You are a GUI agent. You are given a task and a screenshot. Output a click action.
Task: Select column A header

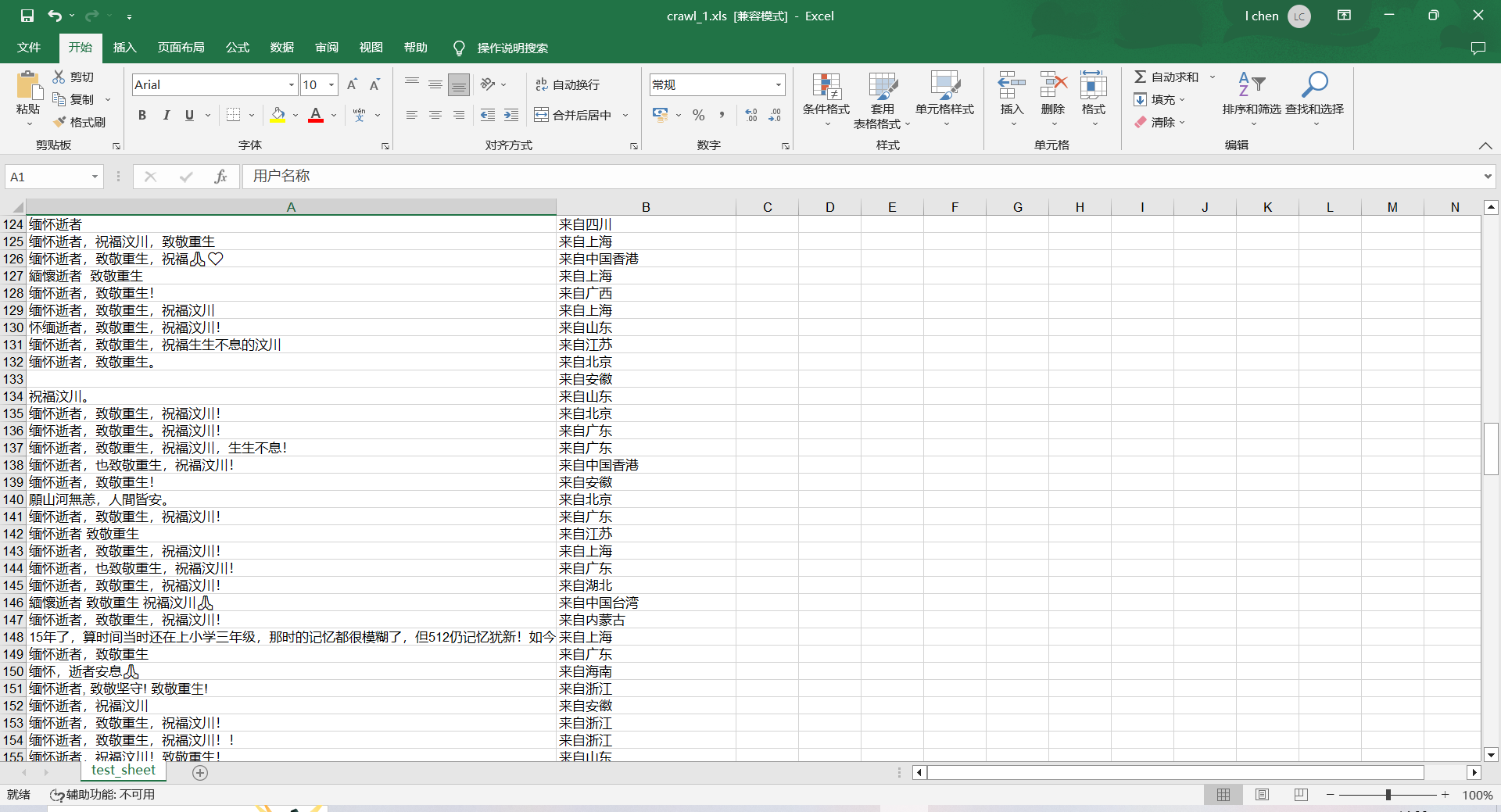pyautogui.click(x=291, y=207)
